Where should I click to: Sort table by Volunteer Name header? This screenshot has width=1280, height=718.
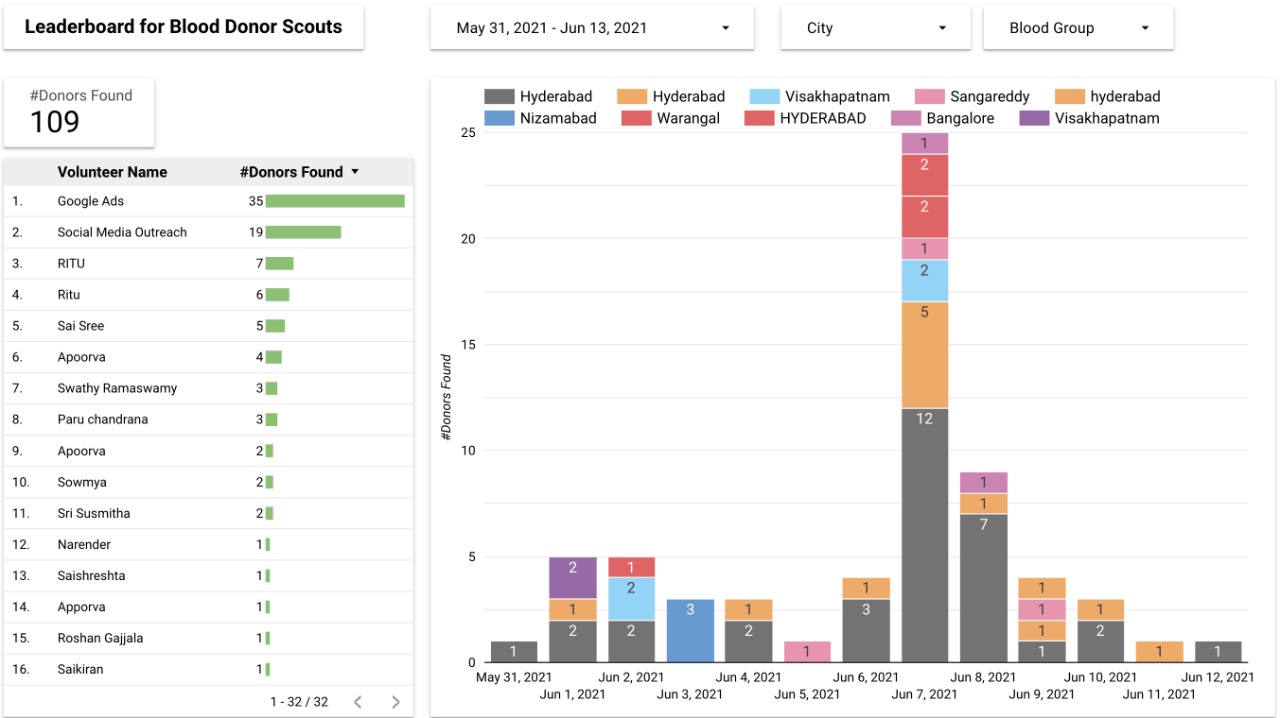click(x=112, y=172)
